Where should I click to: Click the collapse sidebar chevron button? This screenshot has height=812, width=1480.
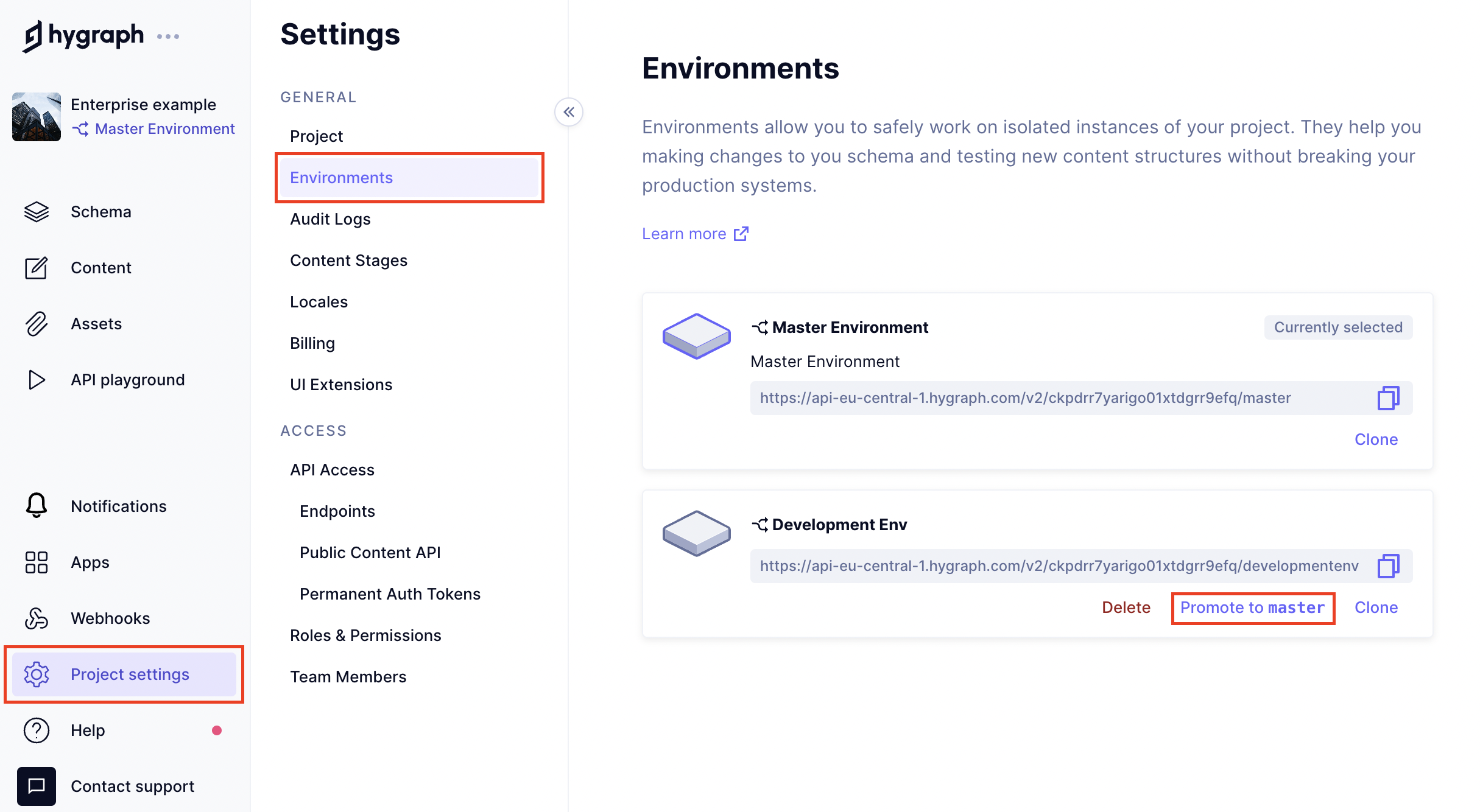[x=568, y=112]
